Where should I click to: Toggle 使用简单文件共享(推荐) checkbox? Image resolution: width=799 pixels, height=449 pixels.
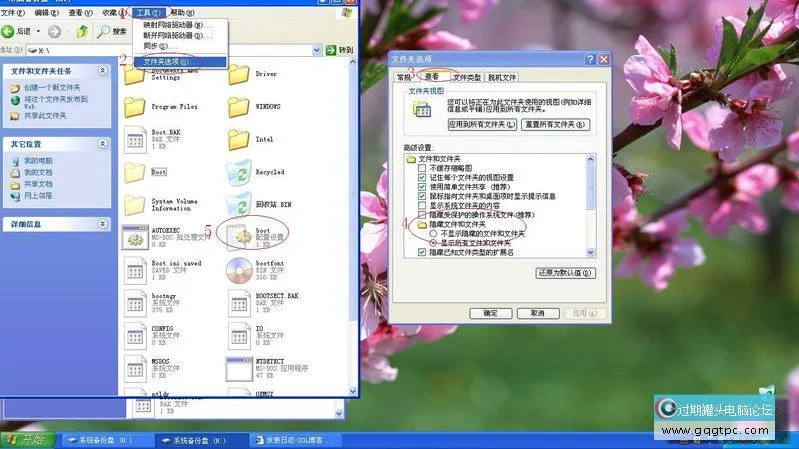pos(422,187)
